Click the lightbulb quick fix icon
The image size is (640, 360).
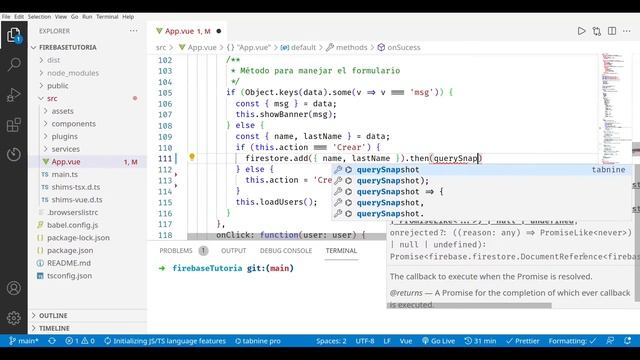click(x=192, y=157)
